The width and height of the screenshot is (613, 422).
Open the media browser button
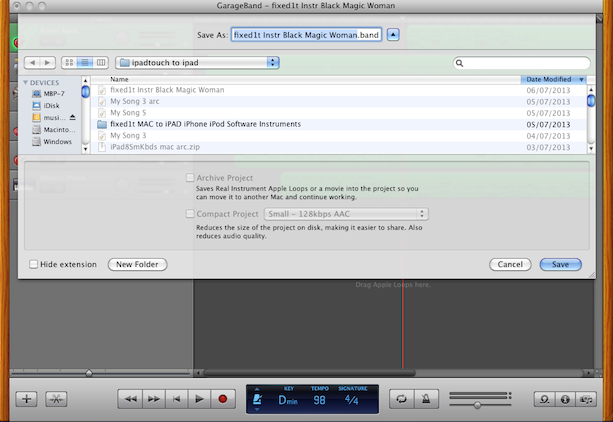(586, 399)
